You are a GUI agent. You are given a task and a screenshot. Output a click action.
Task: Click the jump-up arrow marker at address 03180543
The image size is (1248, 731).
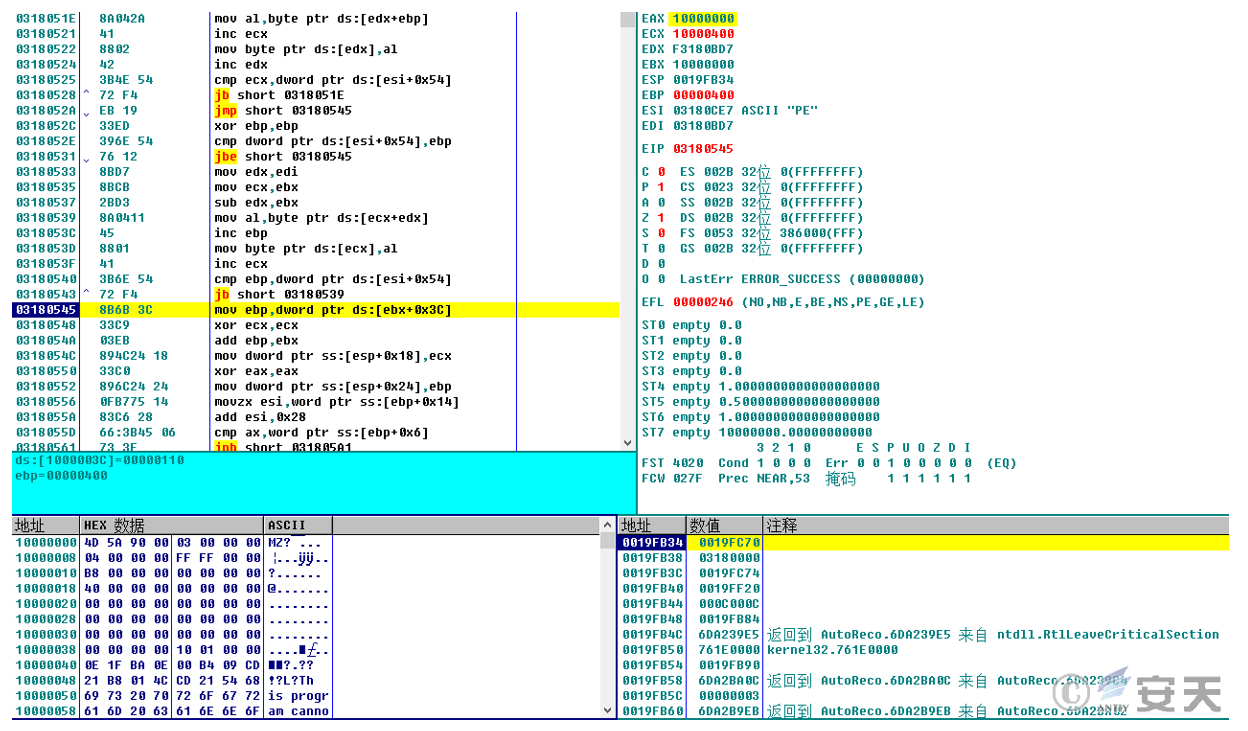pyautogui.click(x=87, y=295)
